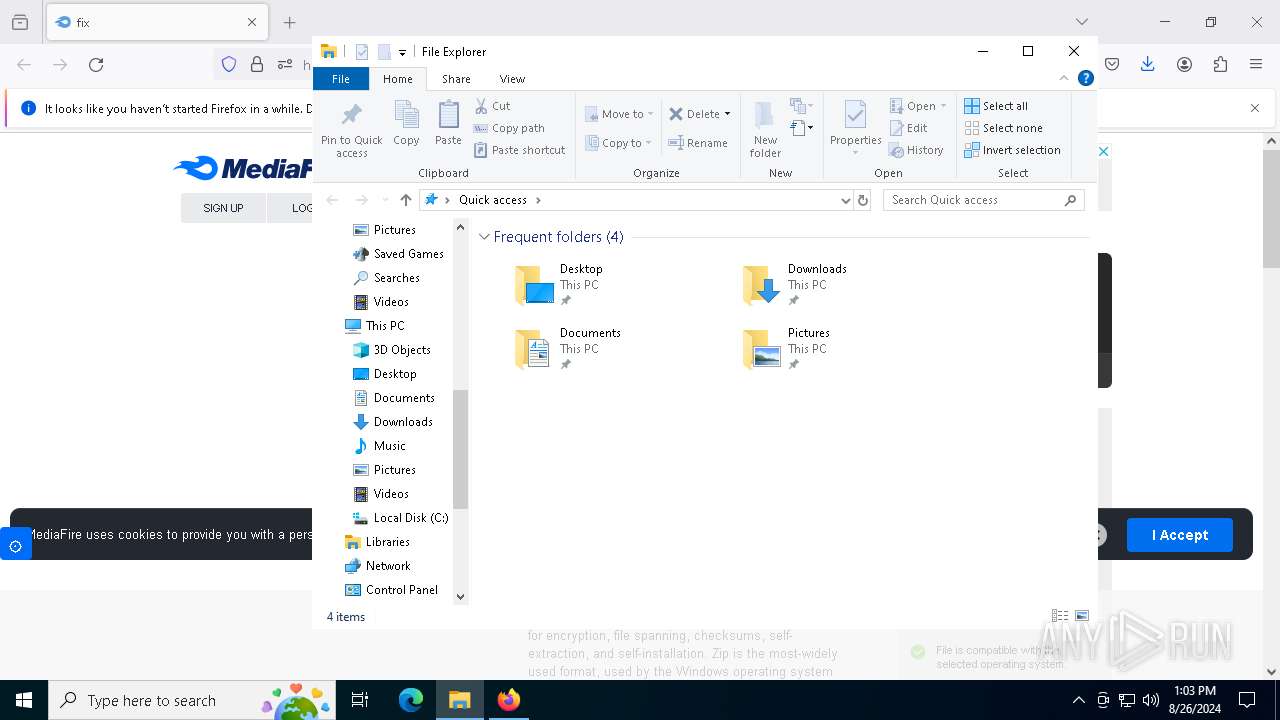The width and height of the screenshot is (1280, 720).
Task: Select the Home ribbon tab
Action: 397,79
